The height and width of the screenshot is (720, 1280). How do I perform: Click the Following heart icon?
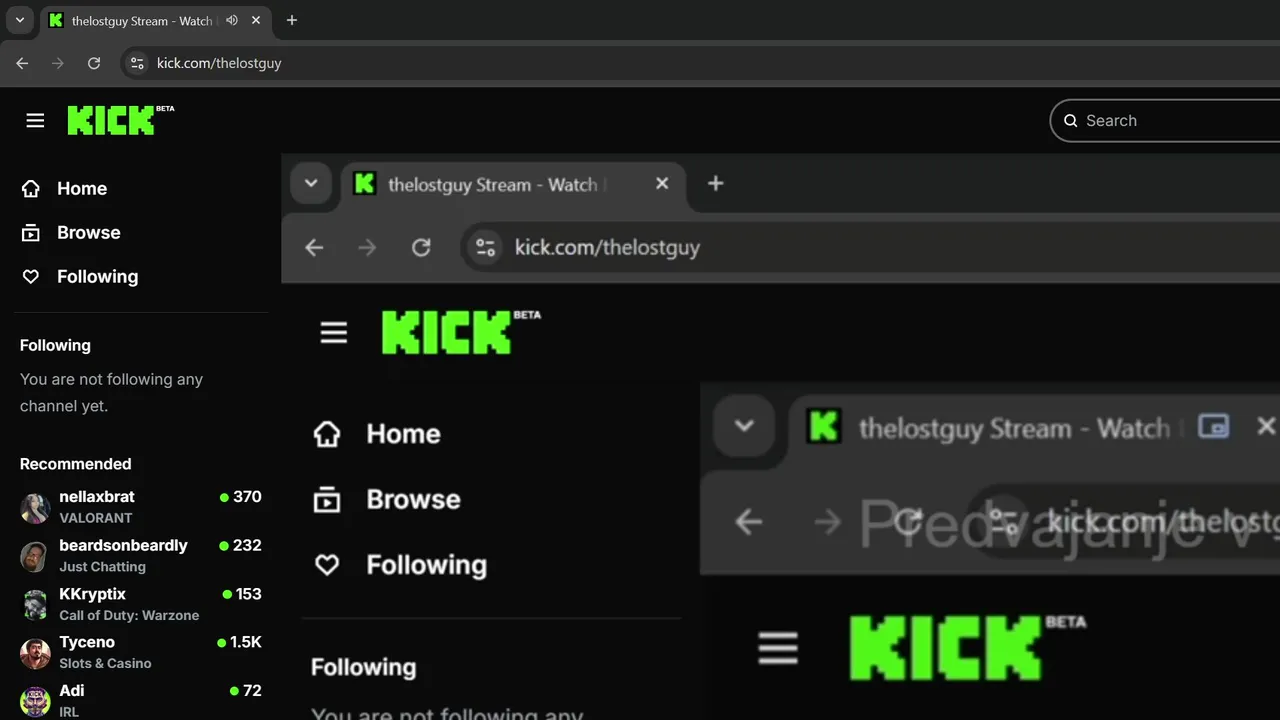[31, 277]
